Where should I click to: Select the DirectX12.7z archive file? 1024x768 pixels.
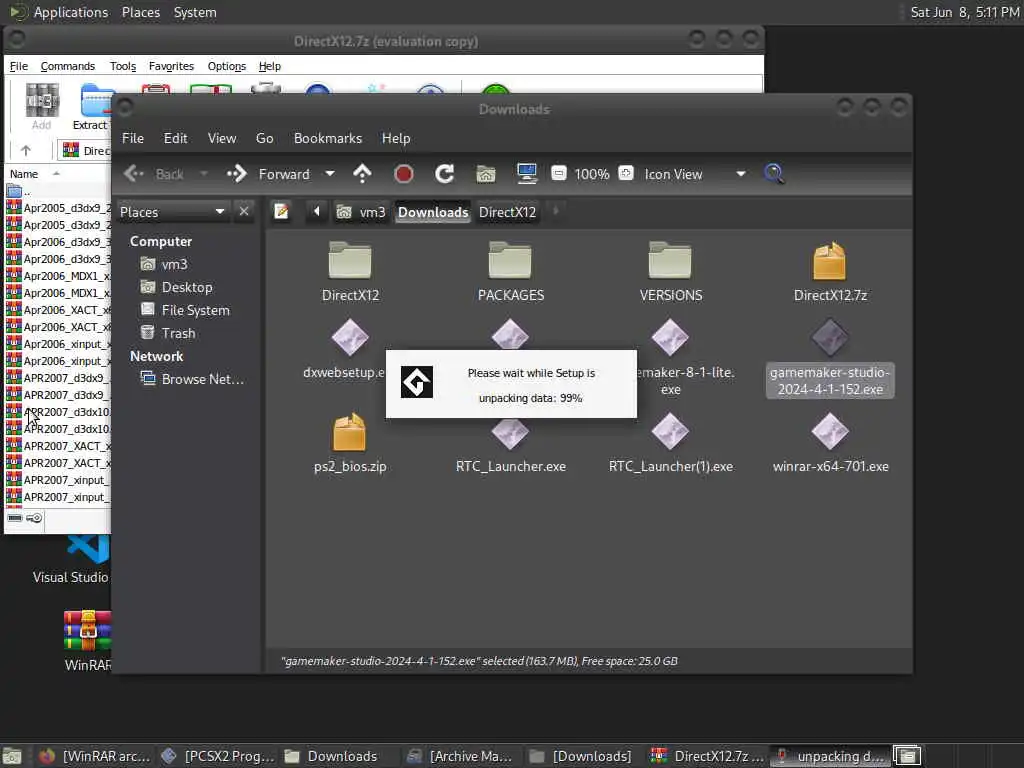(830, 261)
